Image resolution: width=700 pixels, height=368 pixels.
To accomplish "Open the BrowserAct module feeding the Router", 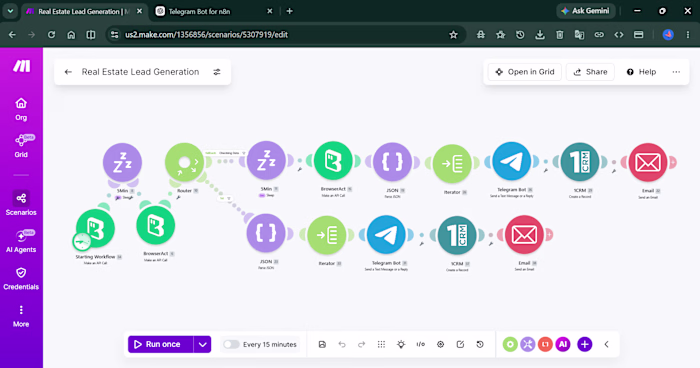I will 155,225.
